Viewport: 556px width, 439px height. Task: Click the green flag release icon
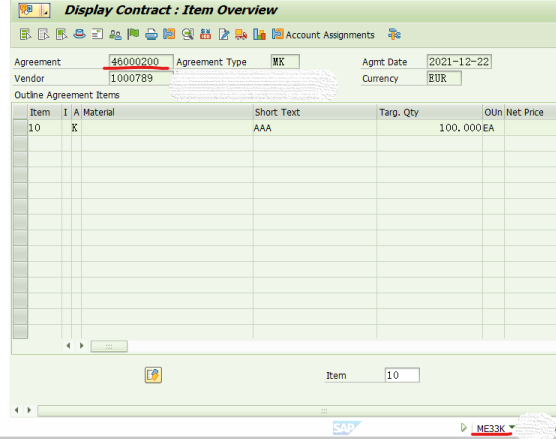[133, 34]
